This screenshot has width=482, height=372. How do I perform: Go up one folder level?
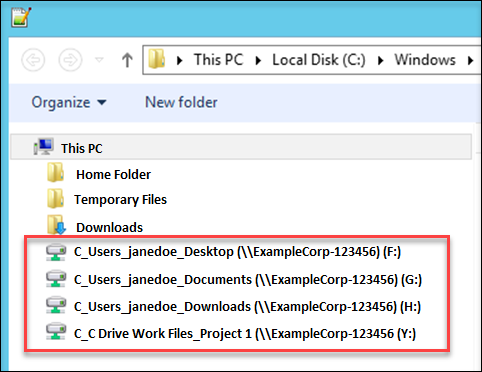tap(127, 60)
